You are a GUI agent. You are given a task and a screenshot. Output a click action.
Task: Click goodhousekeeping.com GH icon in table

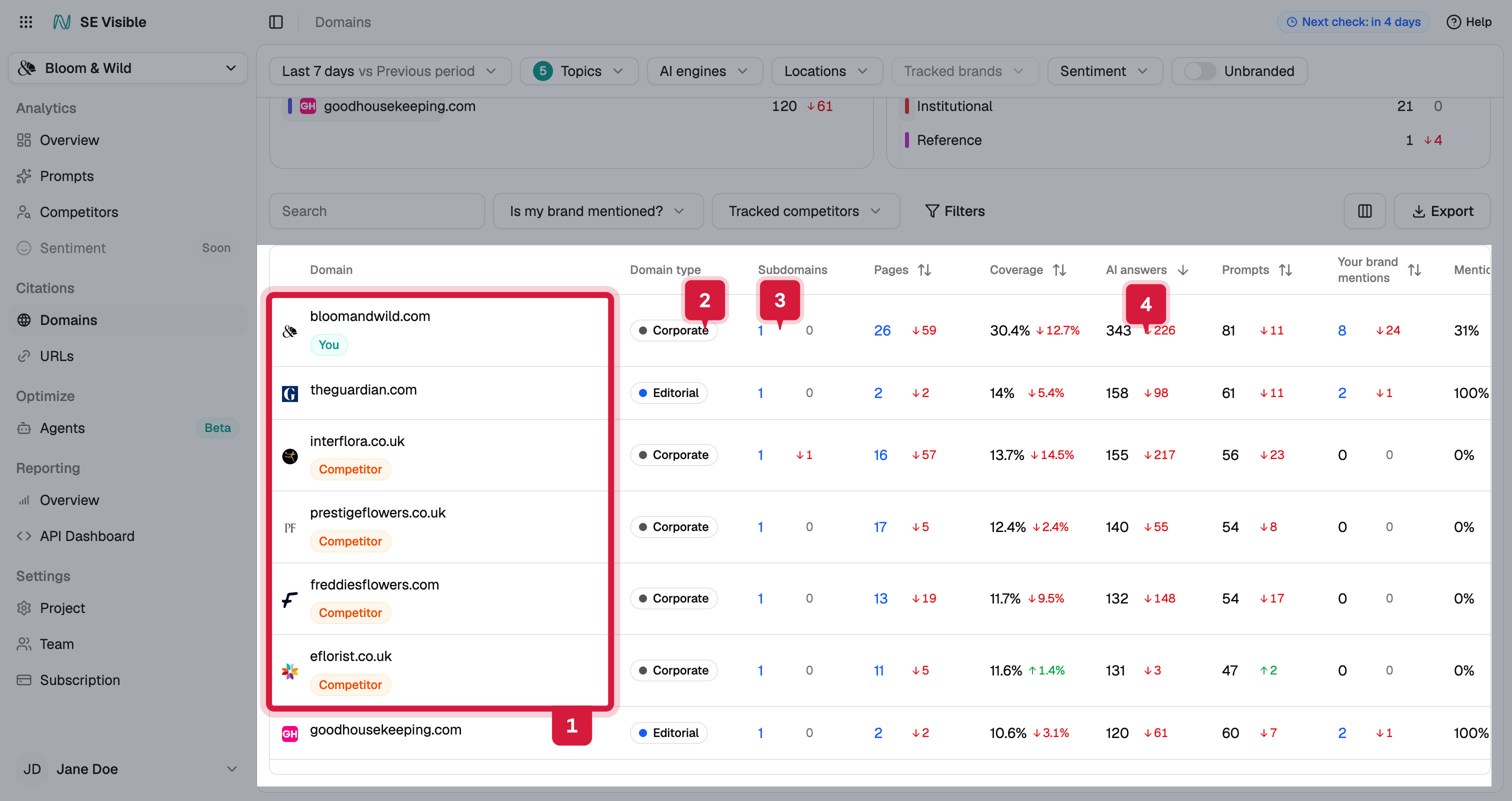coord(290,733)
